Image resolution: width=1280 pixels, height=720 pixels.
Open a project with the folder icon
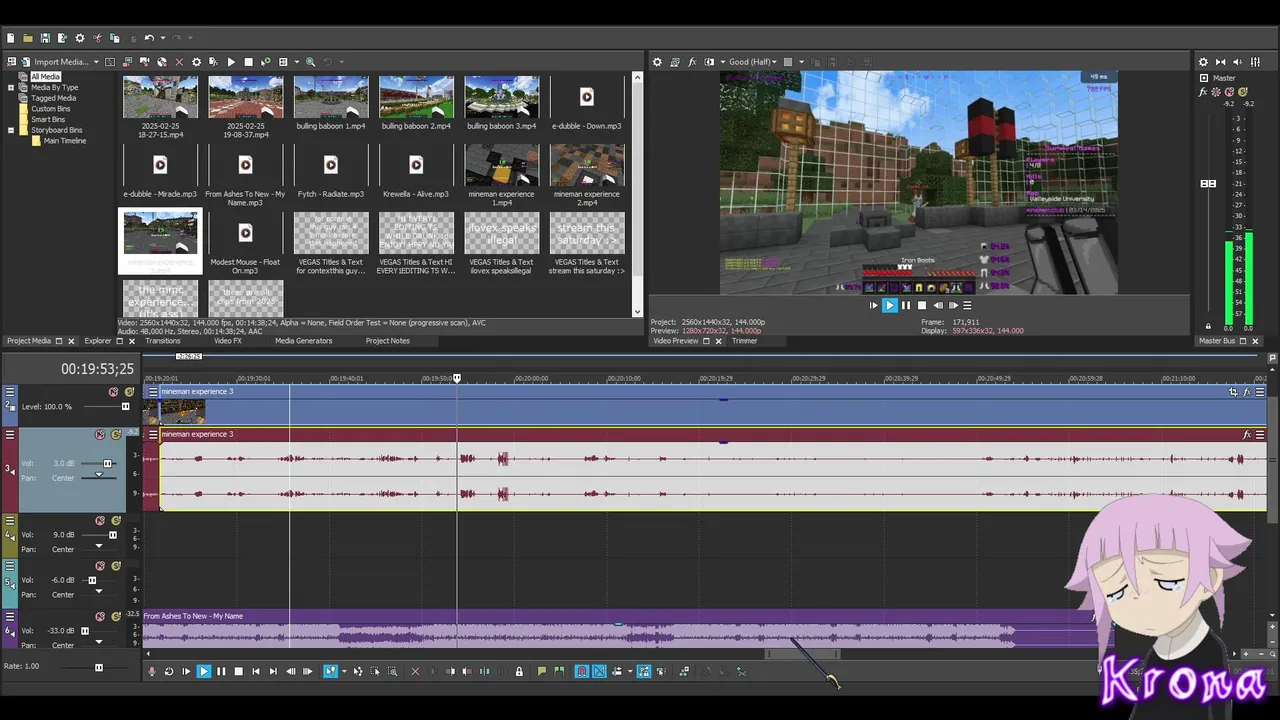pyautogui.click(x=28, y=38)
